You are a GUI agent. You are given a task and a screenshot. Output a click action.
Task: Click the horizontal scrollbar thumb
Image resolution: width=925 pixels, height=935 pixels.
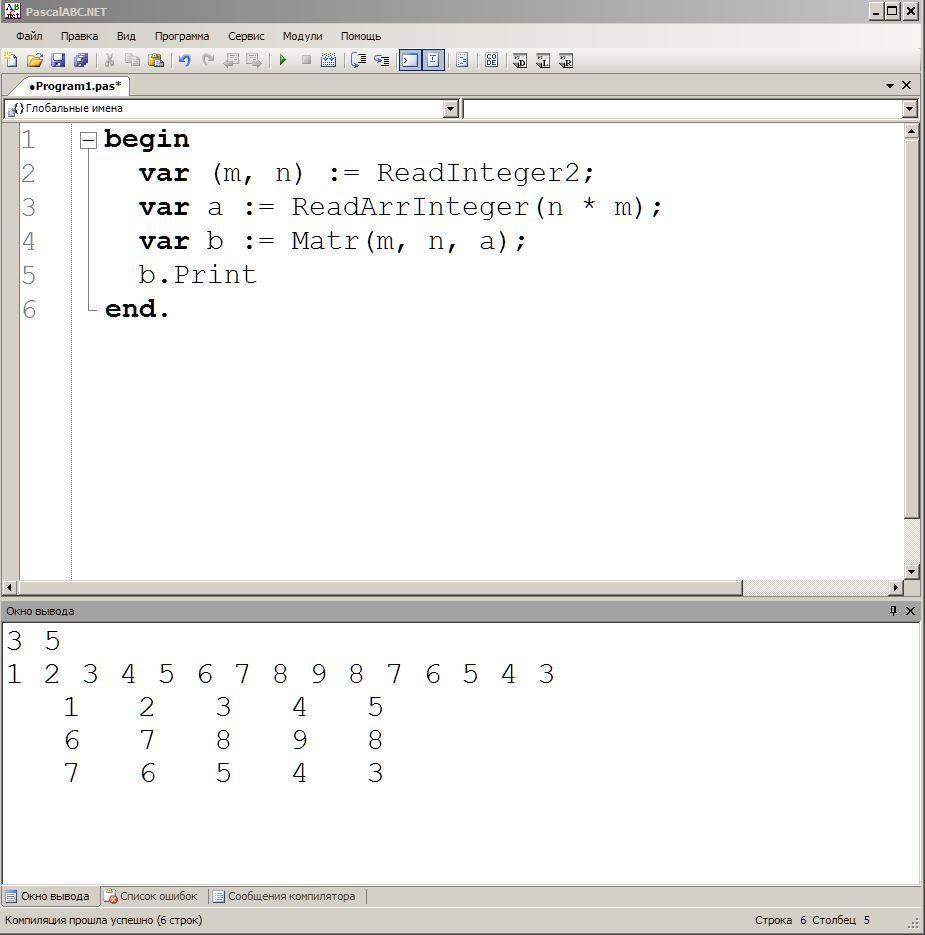[379, 587]
